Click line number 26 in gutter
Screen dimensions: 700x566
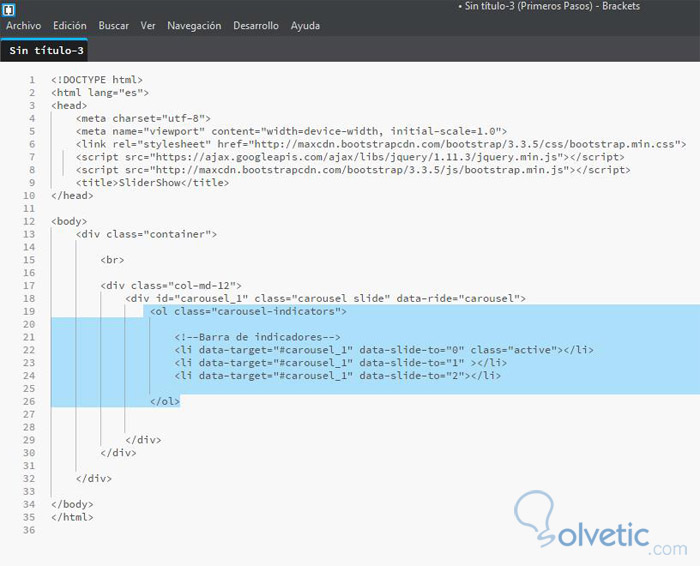(29, 401)
